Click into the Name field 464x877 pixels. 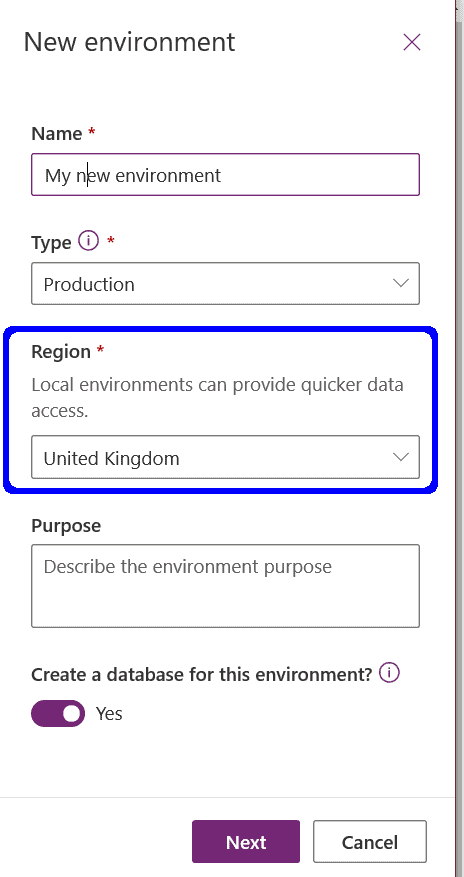[225, 175]
